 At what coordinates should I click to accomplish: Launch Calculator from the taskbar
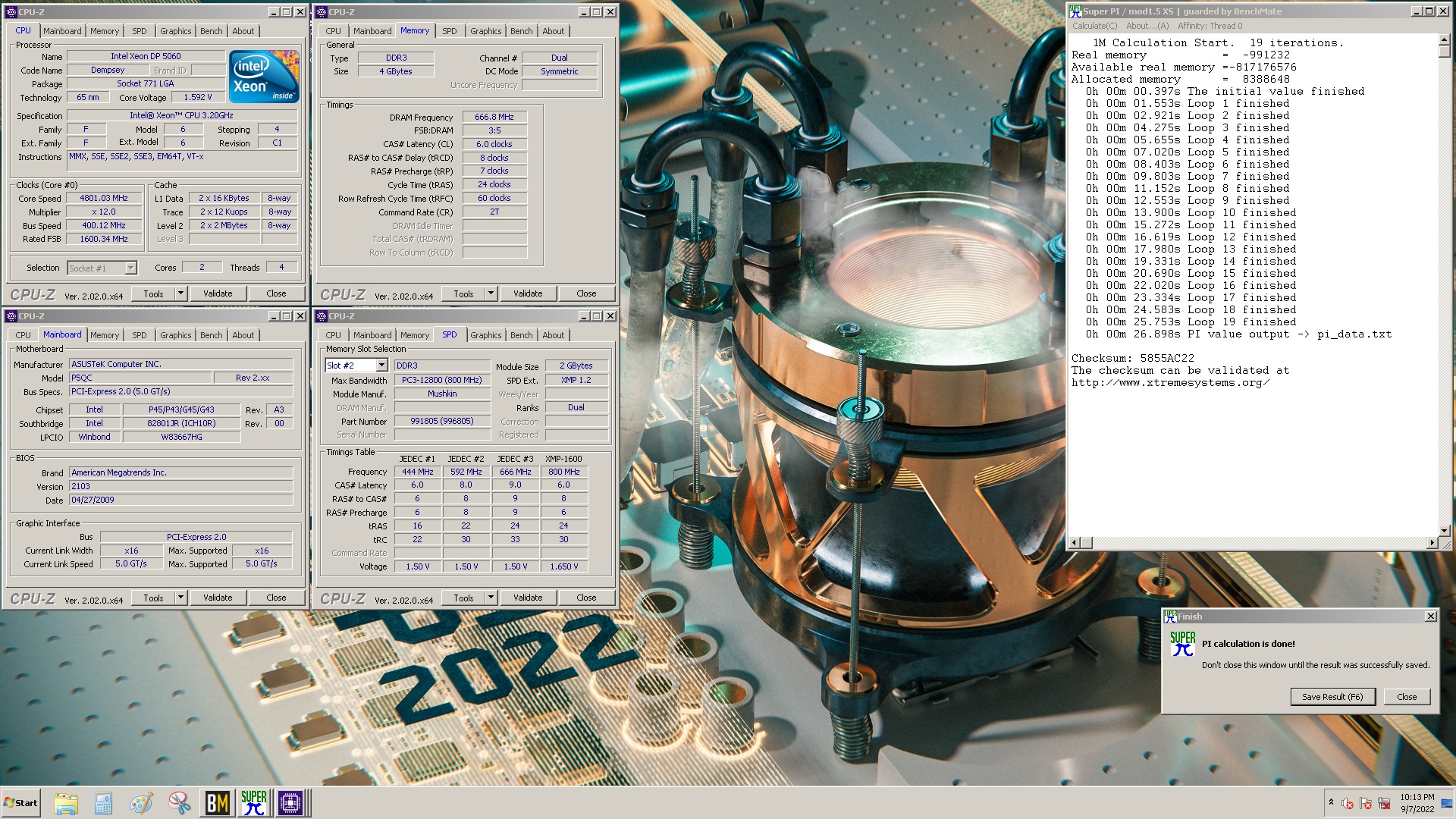103,803
